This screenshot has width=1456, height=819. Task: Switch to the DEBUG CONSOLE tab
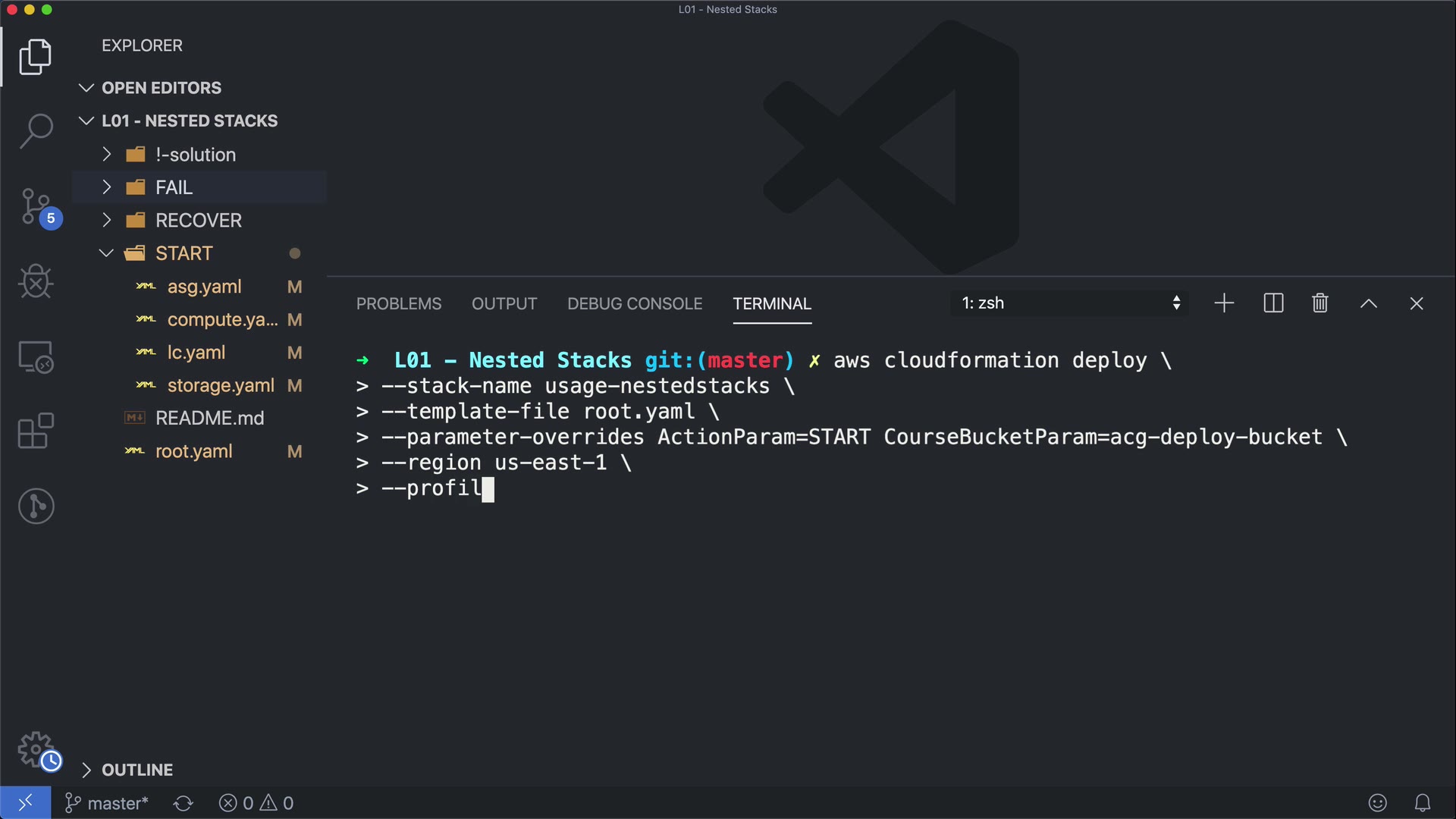click(635, 303)
